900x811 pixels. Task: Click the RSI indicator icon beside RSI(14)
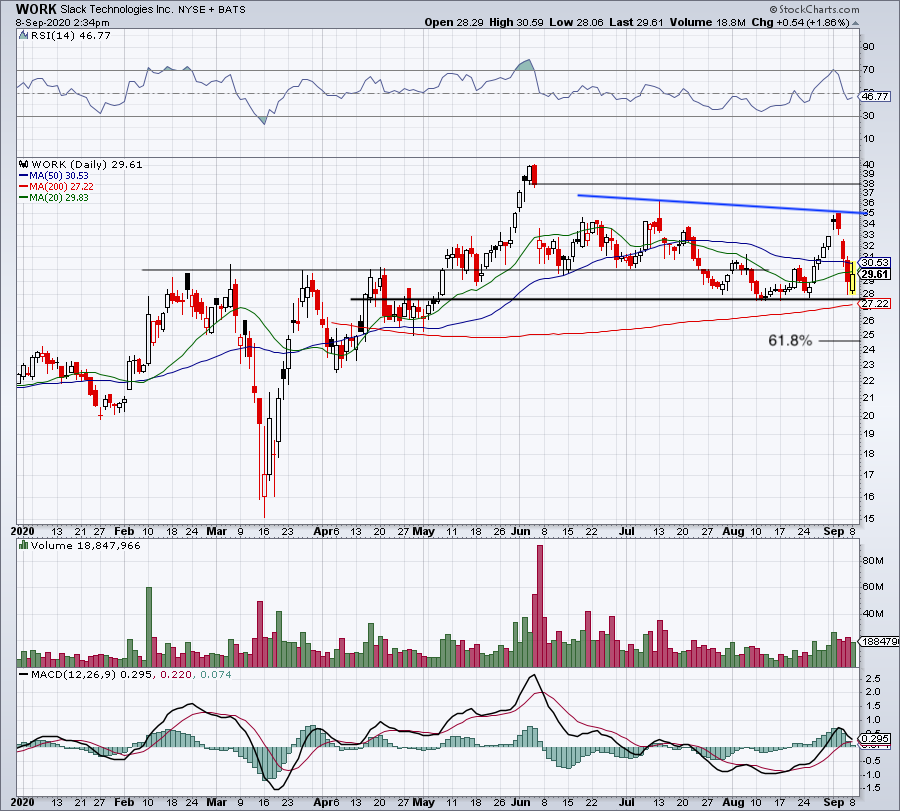click(23, 36)
